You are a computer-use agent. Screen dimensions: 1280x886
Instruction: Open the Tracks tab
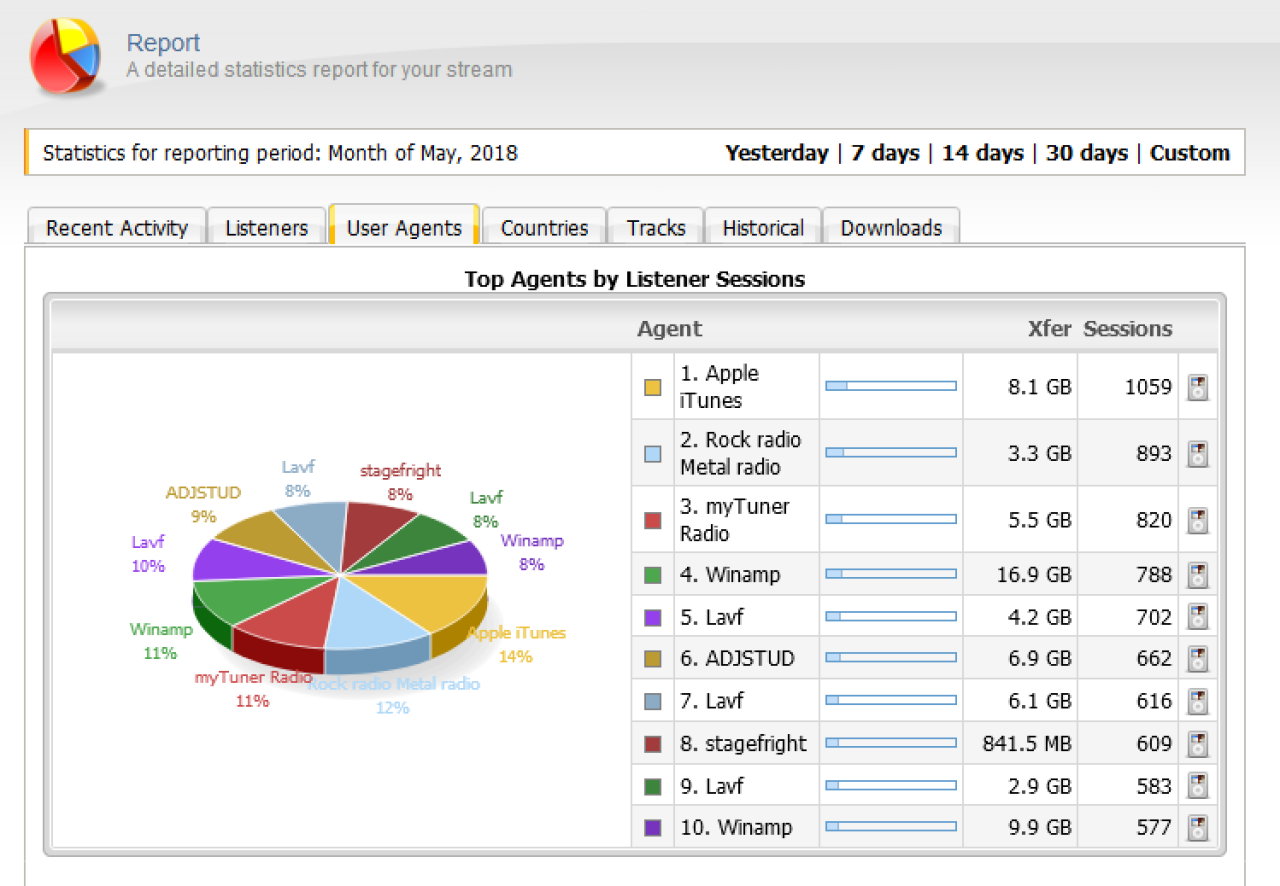click(656, 228)
